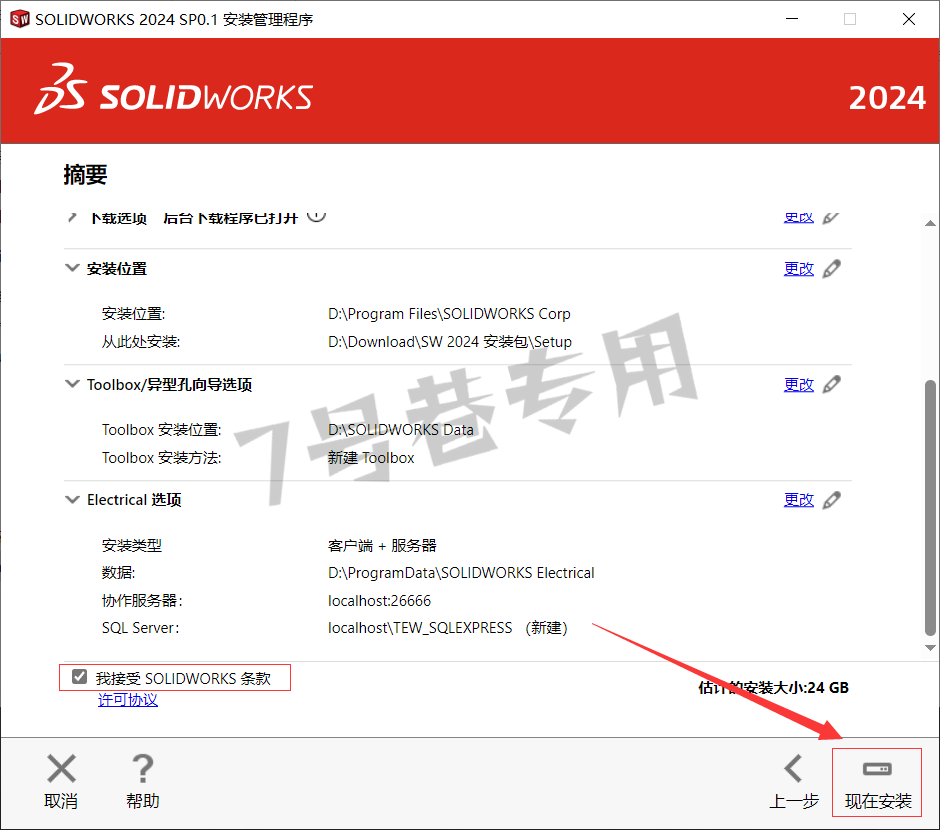Click the scrollbar down arrow
The height and width of the screenshot is (830, 940).
coord(930,647)
